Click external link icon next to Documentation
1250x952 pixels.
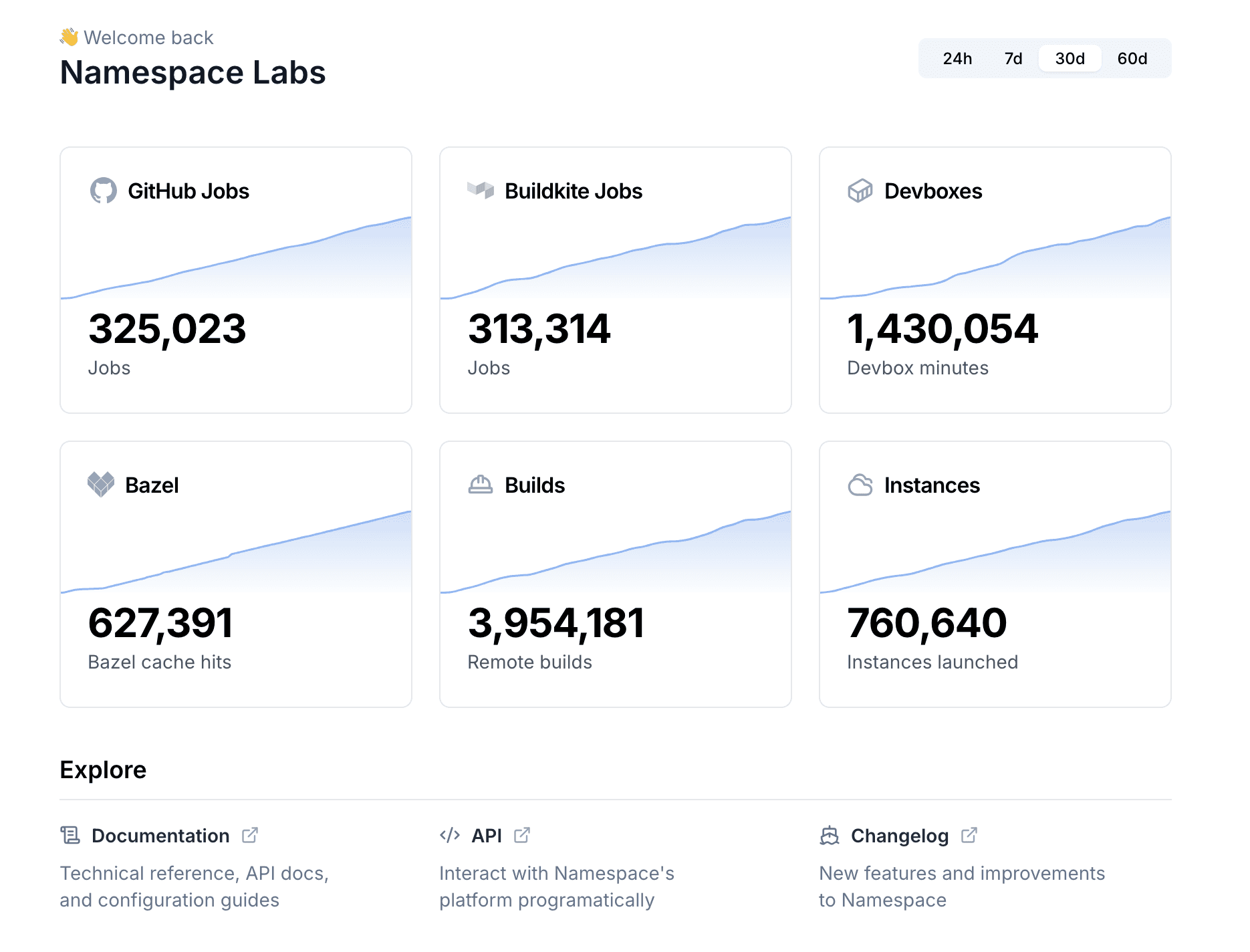250,835
